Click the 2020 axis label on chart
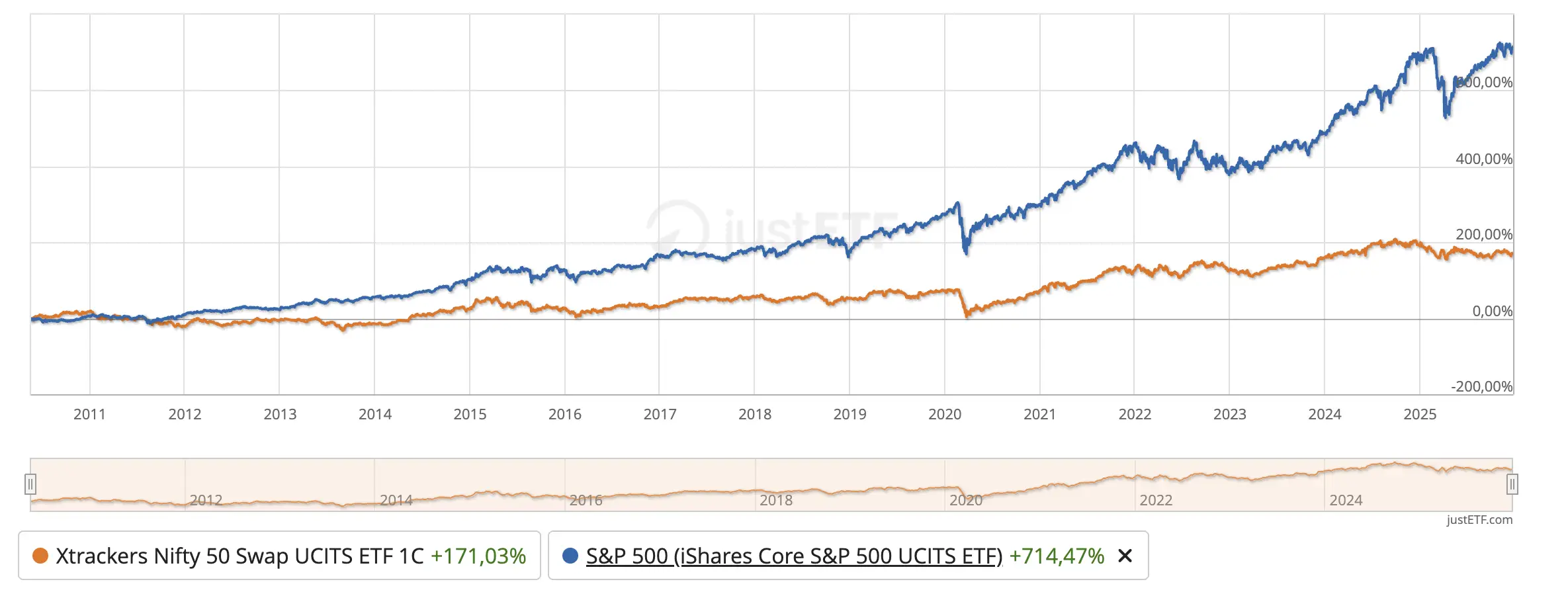Viewport: 1568px width, 594px height. click(x=945, y=414)
